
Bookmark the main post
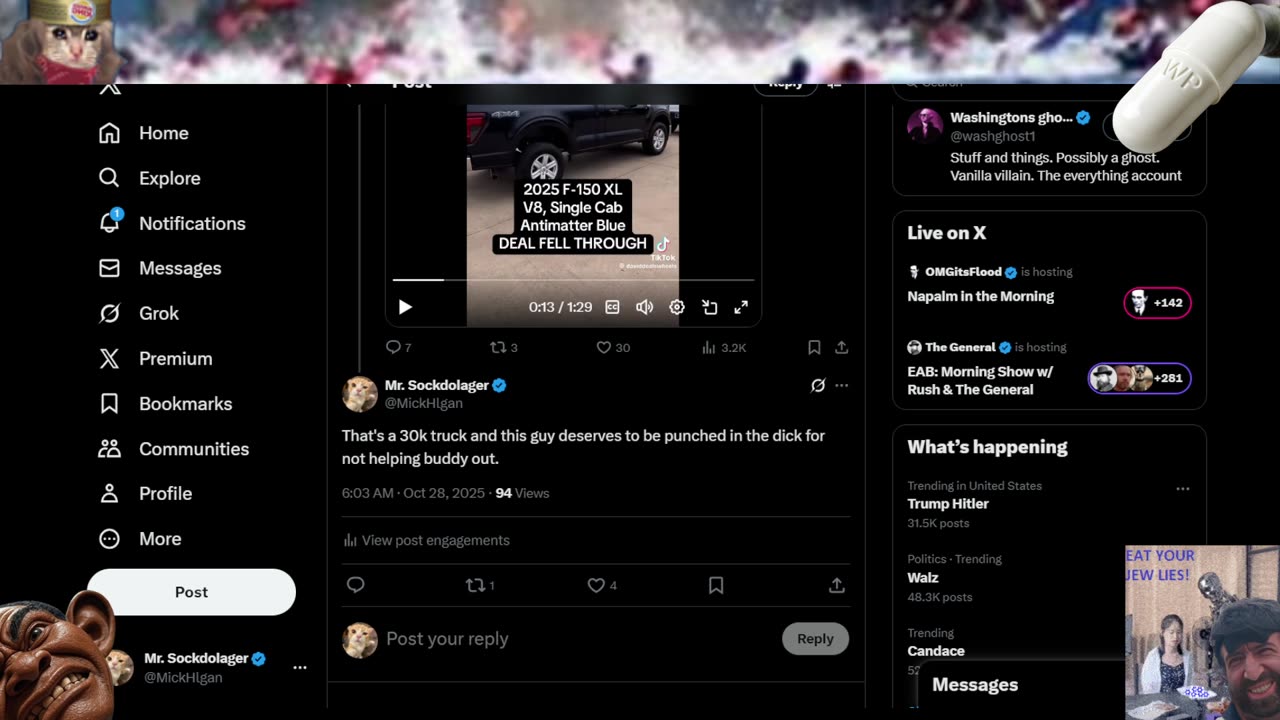(x=716, y=585)
